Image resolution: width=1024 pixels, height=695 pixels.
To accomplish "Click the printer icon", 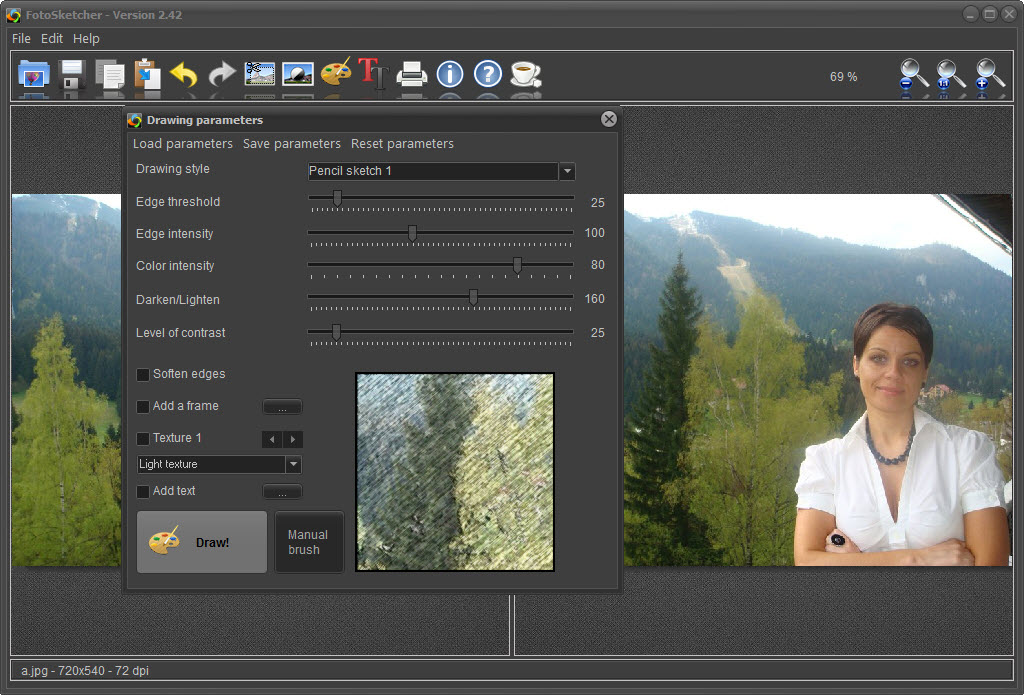I will [412, 75].
